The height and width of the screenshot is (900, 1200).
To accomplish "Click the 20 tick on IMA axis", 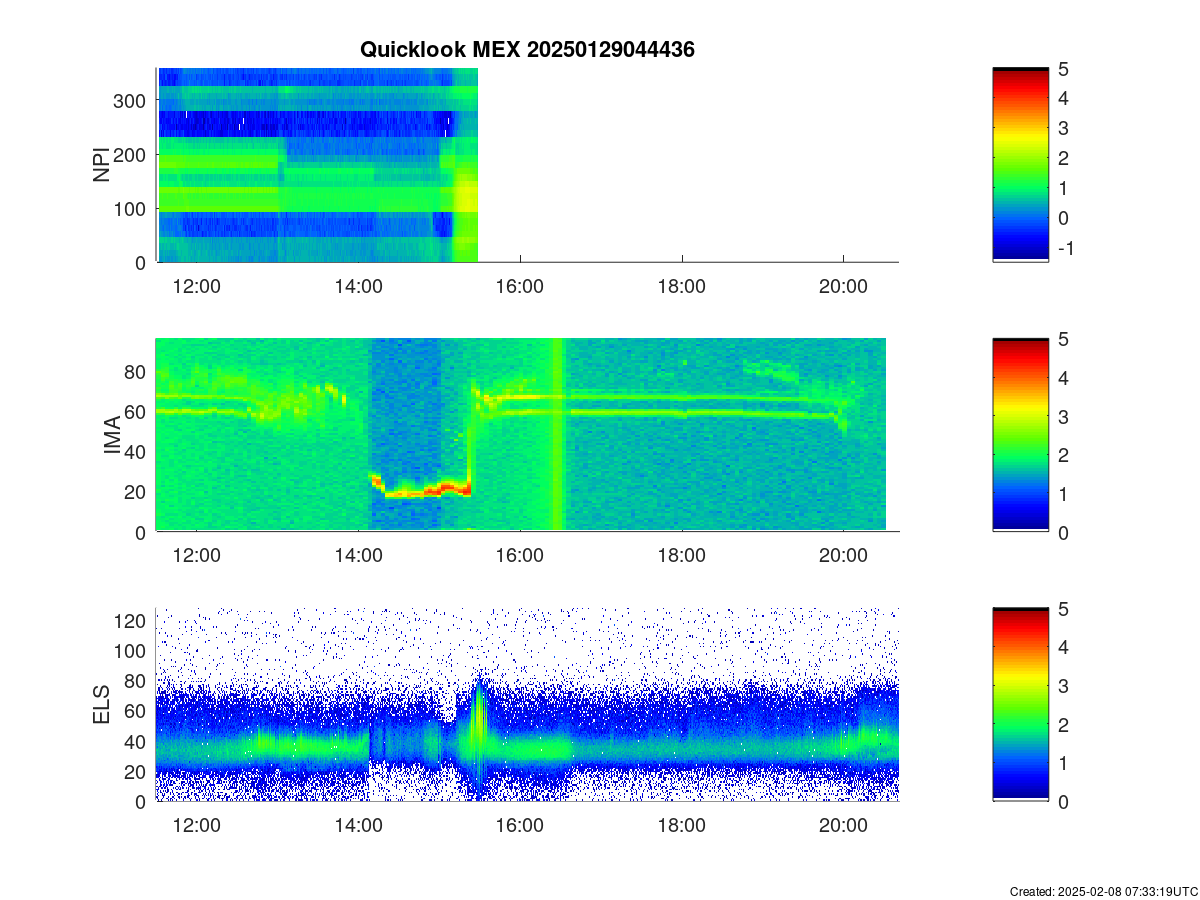I will pos(137,492).
